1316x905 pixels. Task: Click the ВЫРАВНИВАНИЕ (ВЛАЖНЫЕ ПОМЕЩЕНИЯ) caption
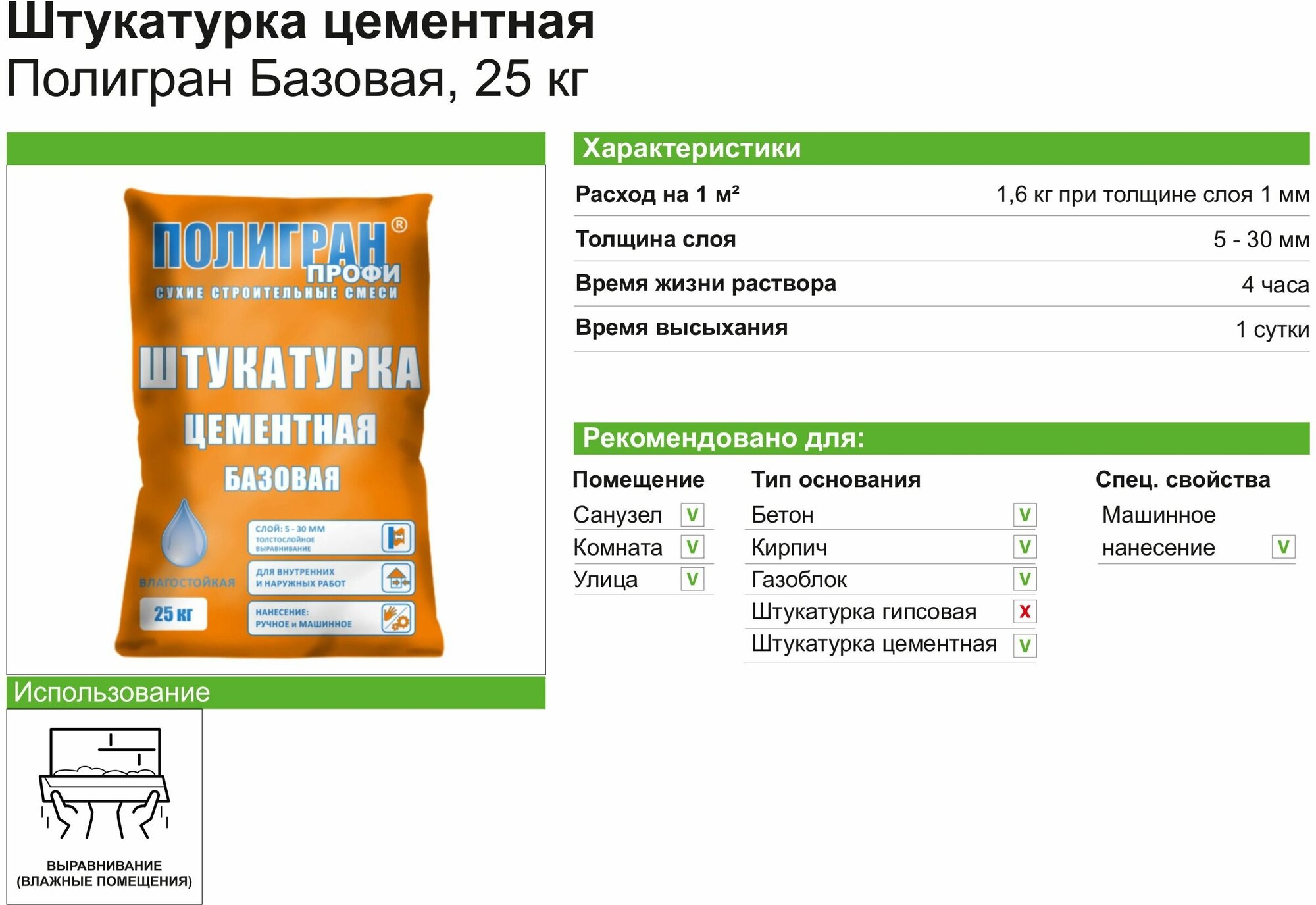coord(105,873)
